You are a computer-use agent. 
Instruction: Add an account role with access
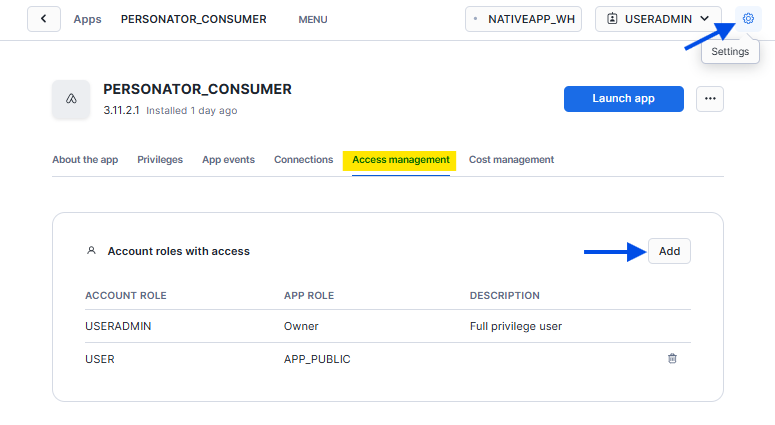pyautogui.click(x=669, y=251)
